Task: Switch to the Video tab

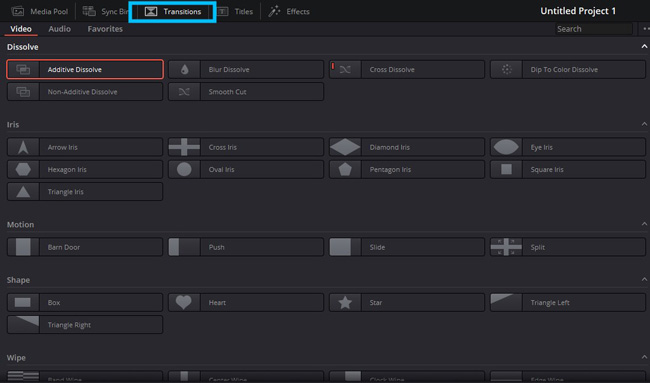Action: point(21,29)
